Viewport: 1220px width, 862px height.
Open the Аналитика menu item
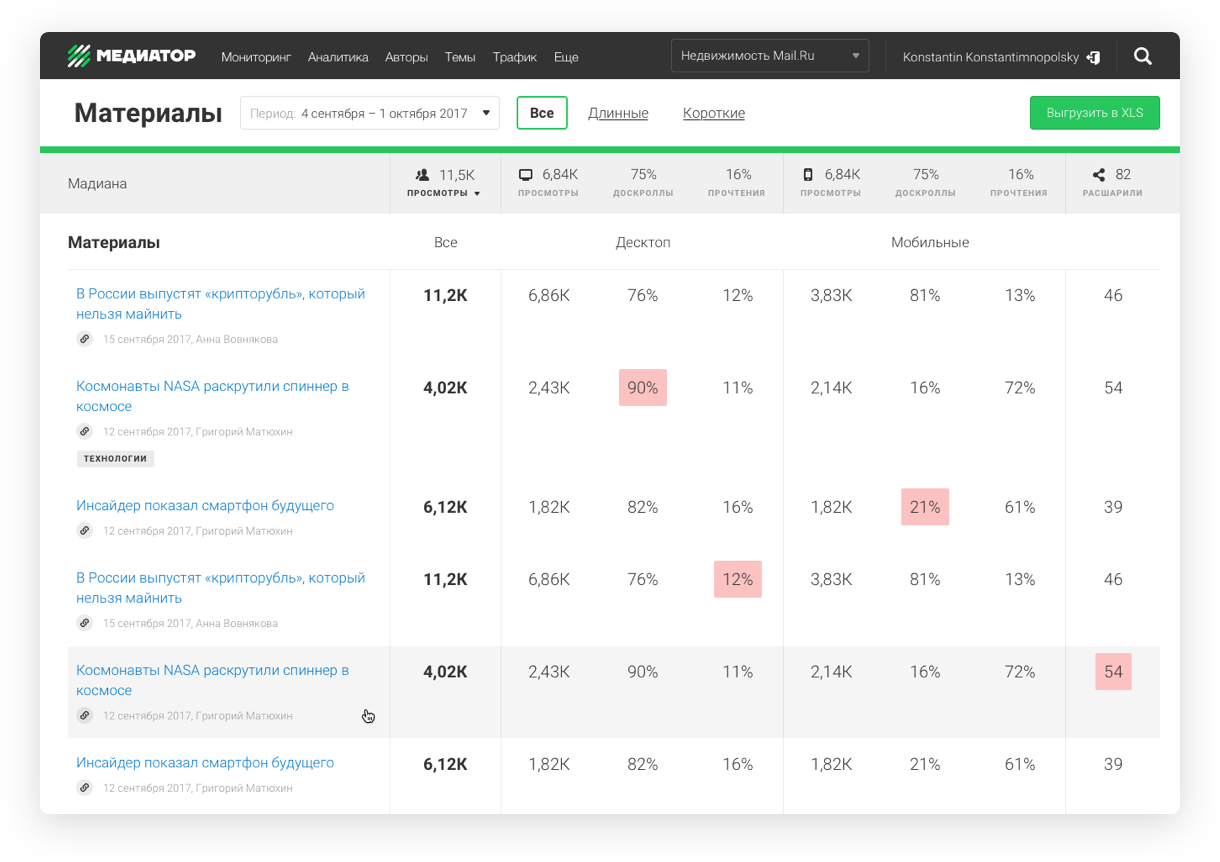pos(338,57)
